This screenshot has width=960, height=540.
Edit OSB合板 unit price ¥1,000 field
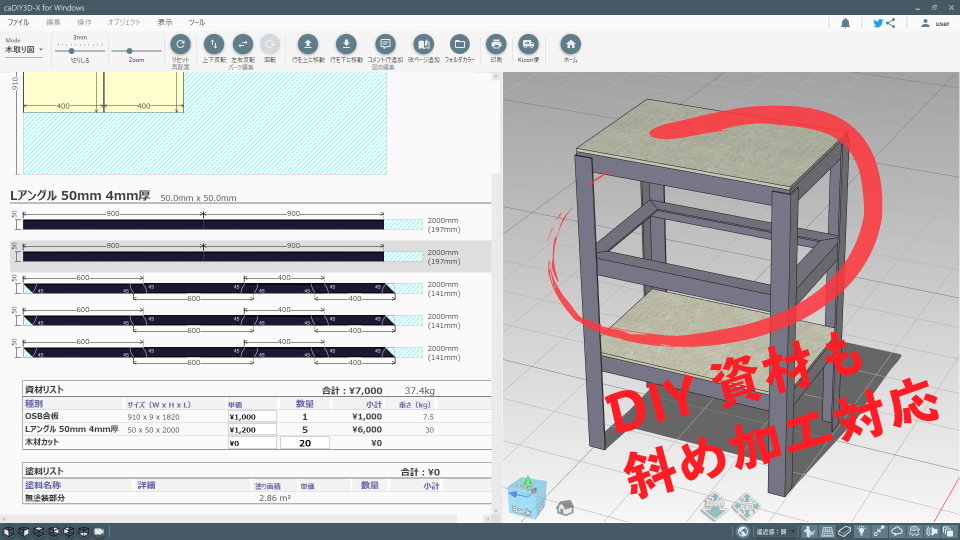[252, 416]
